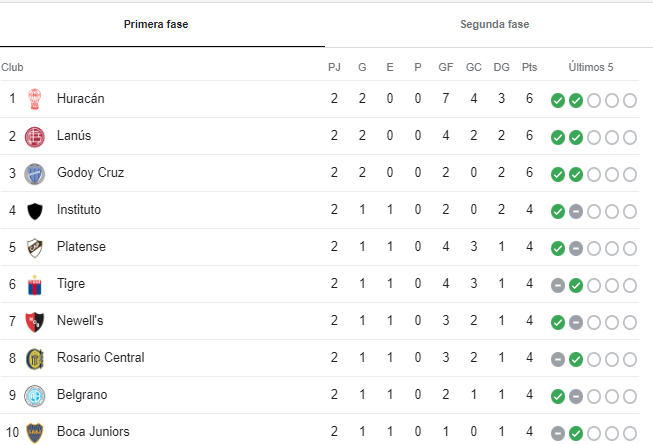Open the Rosario Central team name link
This screenshot has height=445, width=653.
pos(101,358)
